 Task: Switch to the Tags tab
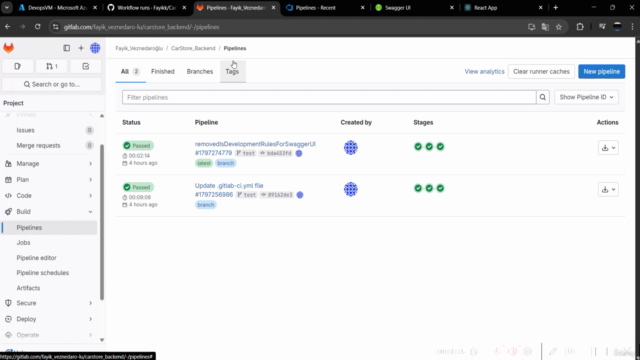[232, 71]
